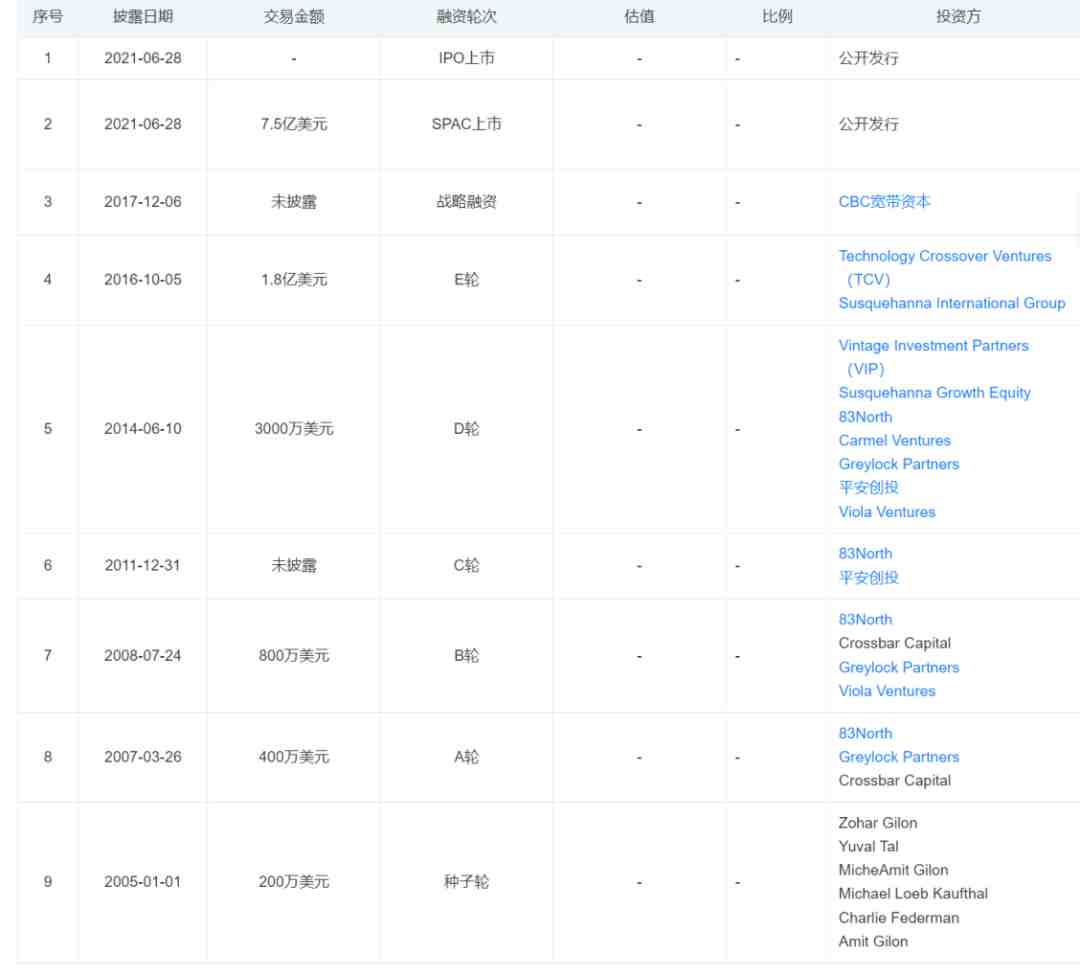Click 公开发行 in the SPAC上市 row
This screenshot has height=975, width=1080.
[868, 124]
